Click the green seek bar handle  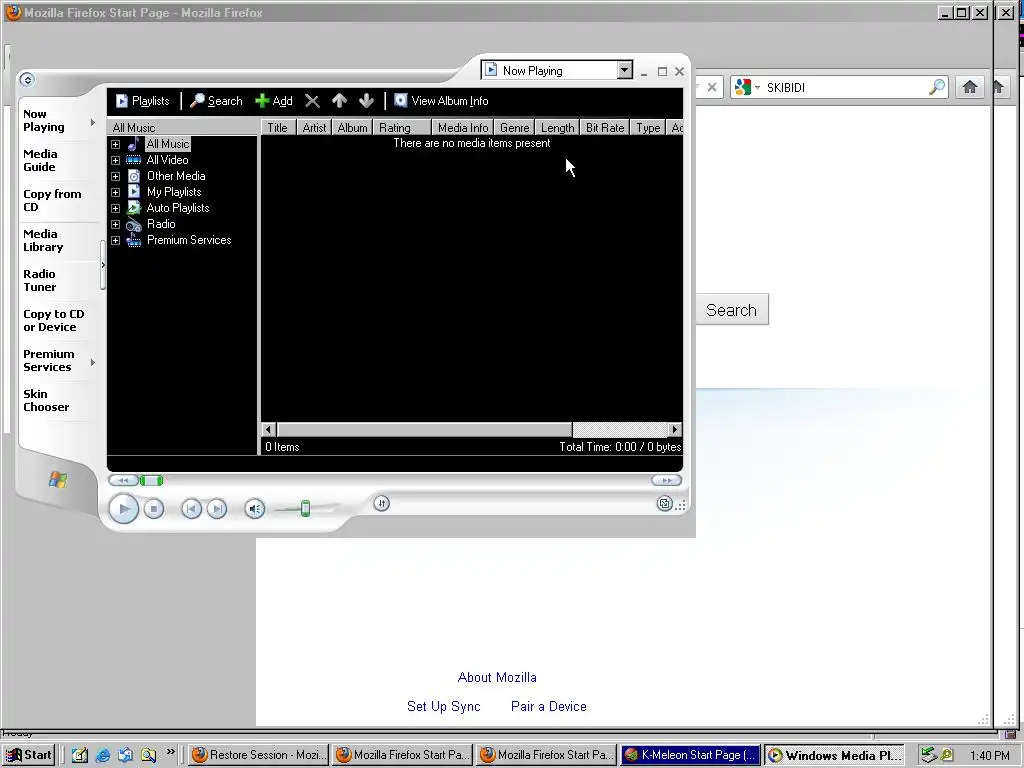[152, 481]
